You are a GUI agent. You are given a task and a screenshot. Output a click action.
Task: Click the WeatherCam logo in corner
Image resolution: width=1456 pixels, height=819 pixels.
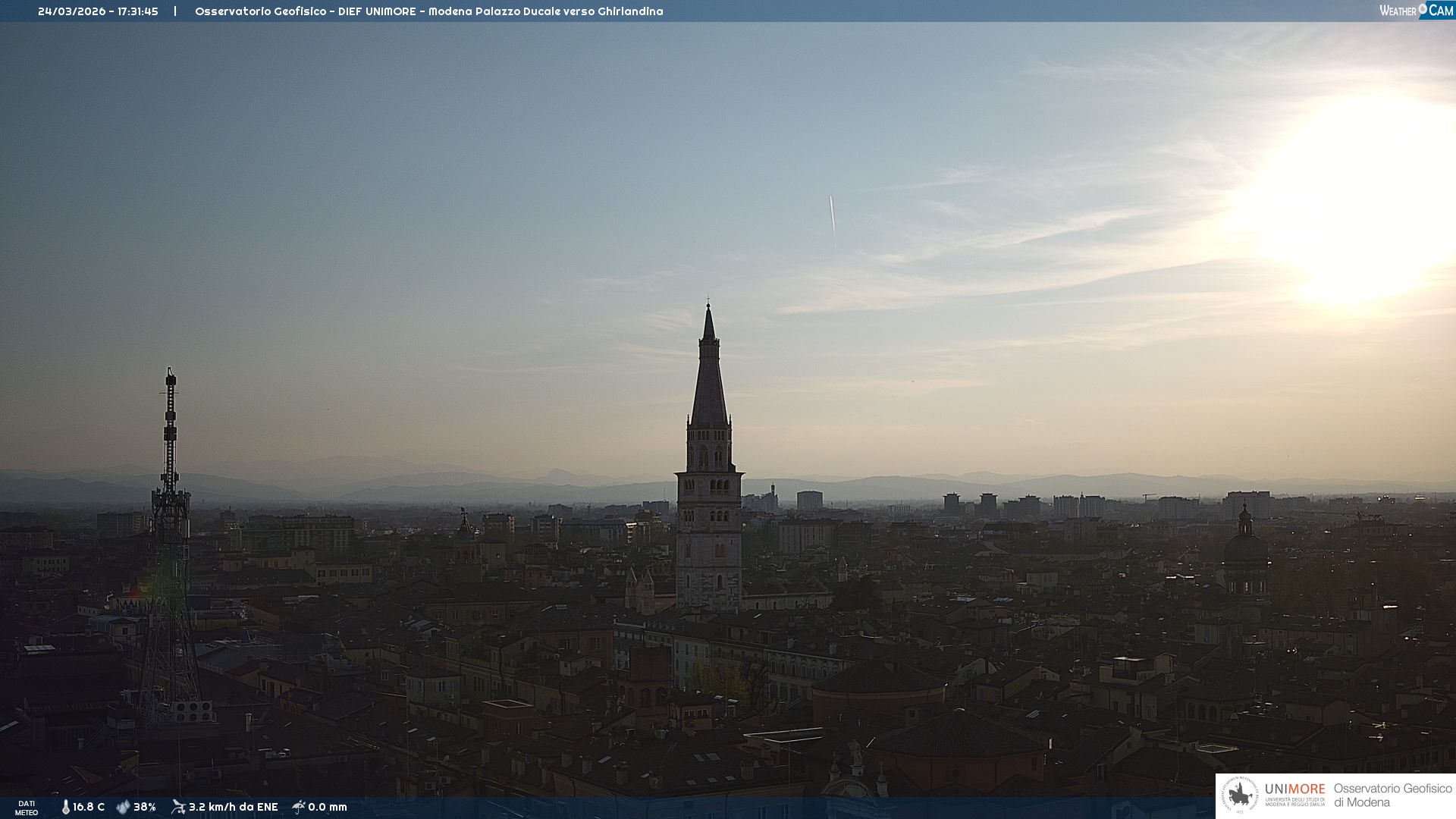pos(1415,11)
